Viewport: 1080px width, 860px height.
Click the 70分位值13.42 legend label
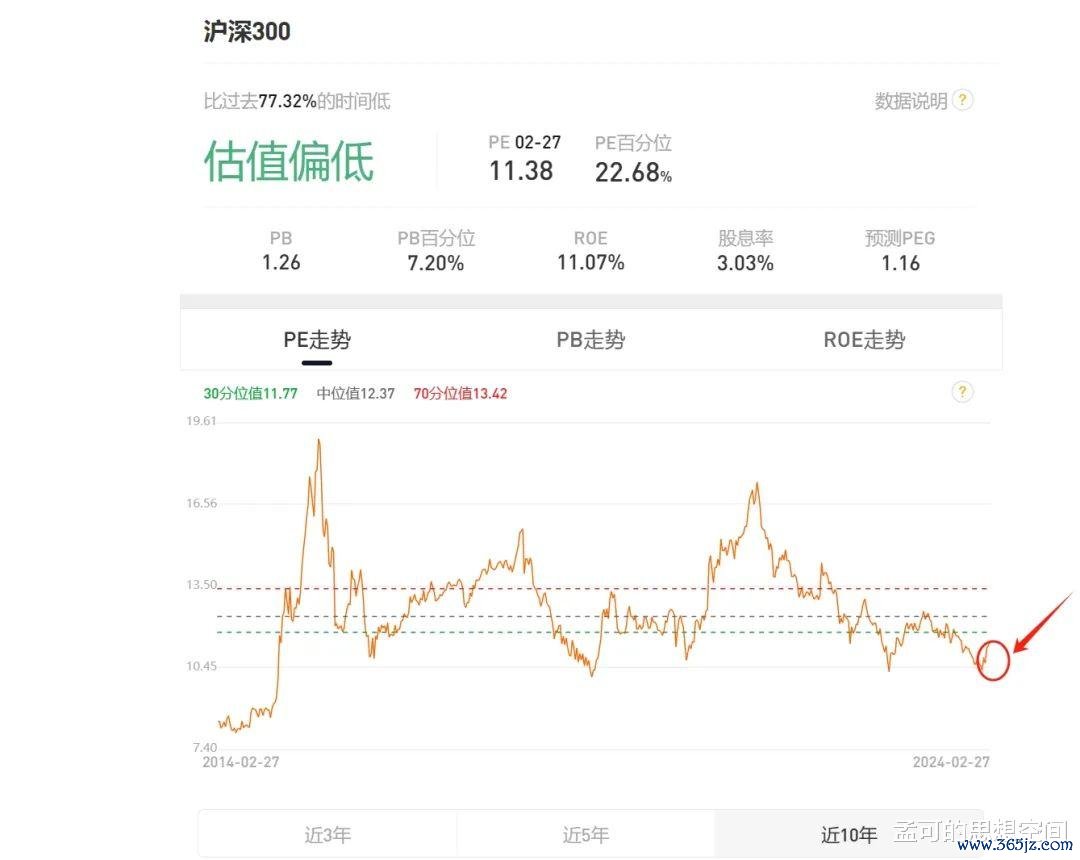(461, 394)
